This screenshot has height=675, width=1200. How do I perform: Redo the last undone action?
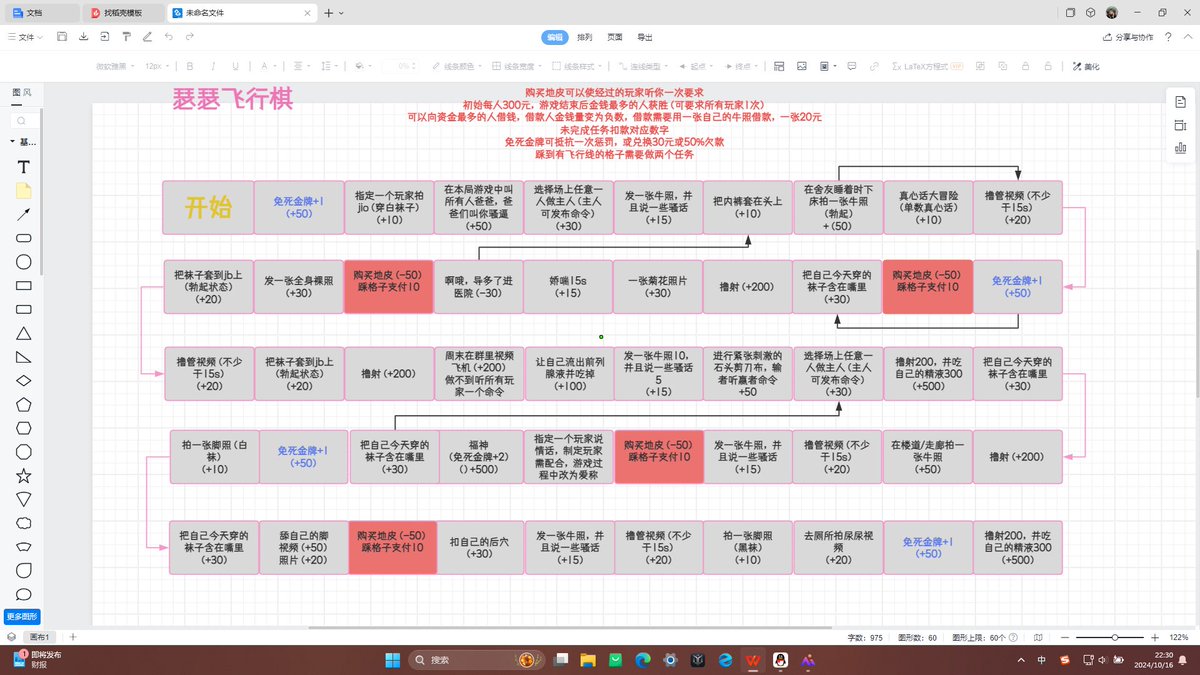pos(189,37)
